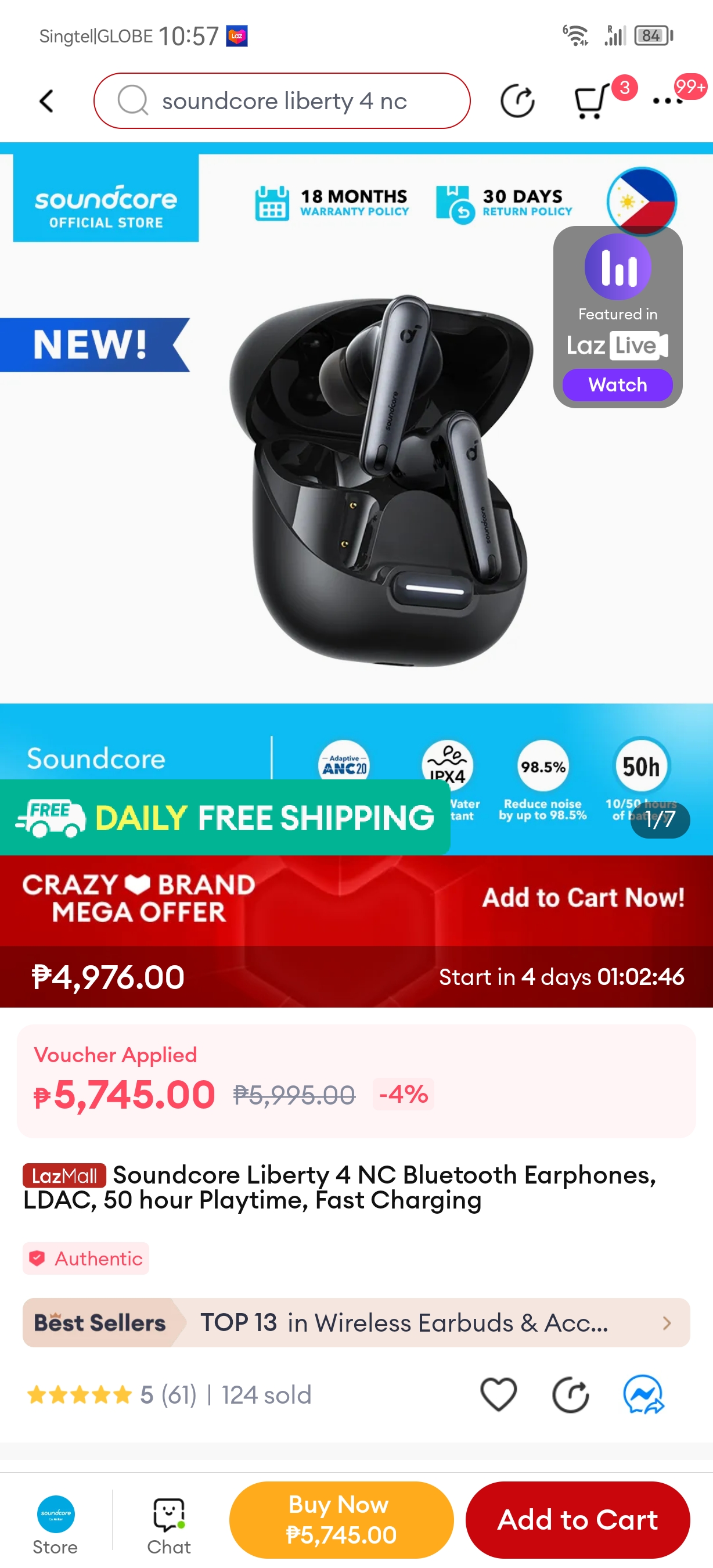The width and height of the screenshot is (713, 1568).
Task: Open the Soundcore Official Store banner
Action: point(106,198)
